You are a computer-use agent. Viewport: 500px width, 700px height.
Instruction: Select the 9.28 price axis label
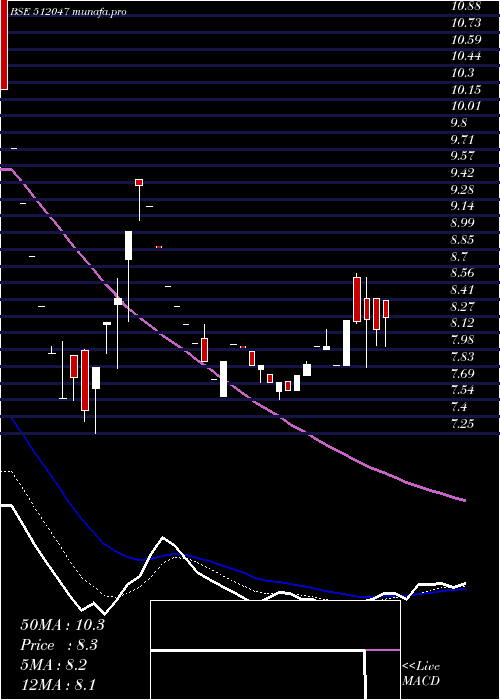[x=462, y=190]
